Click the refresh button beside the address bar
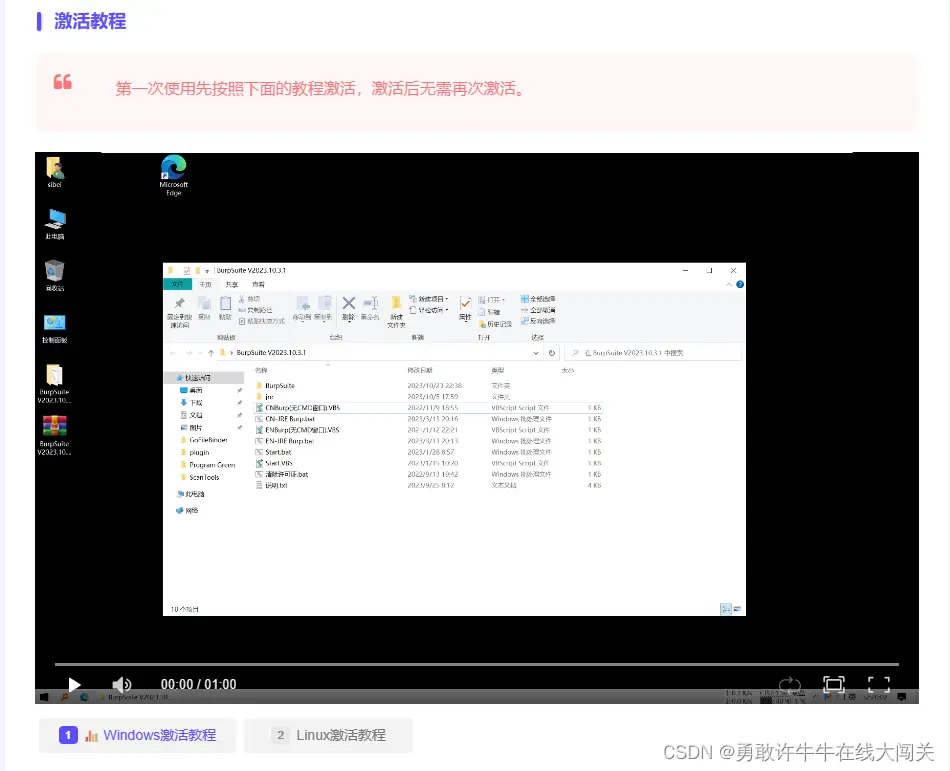Screen dimensions: 950x771 551,352
